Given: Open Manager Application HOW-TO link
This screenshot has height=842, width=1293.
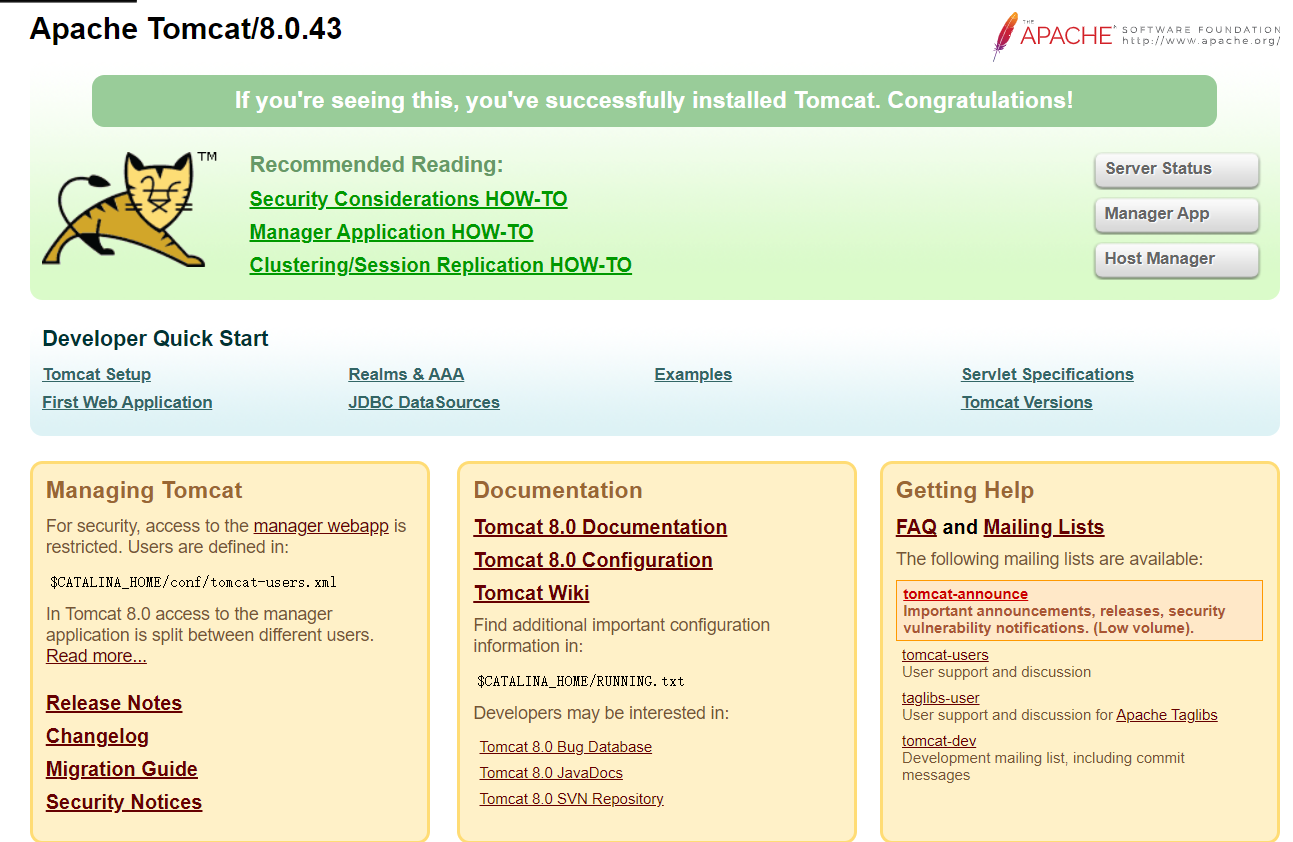Looking at the screenshot, I should [x=391, y=232].
